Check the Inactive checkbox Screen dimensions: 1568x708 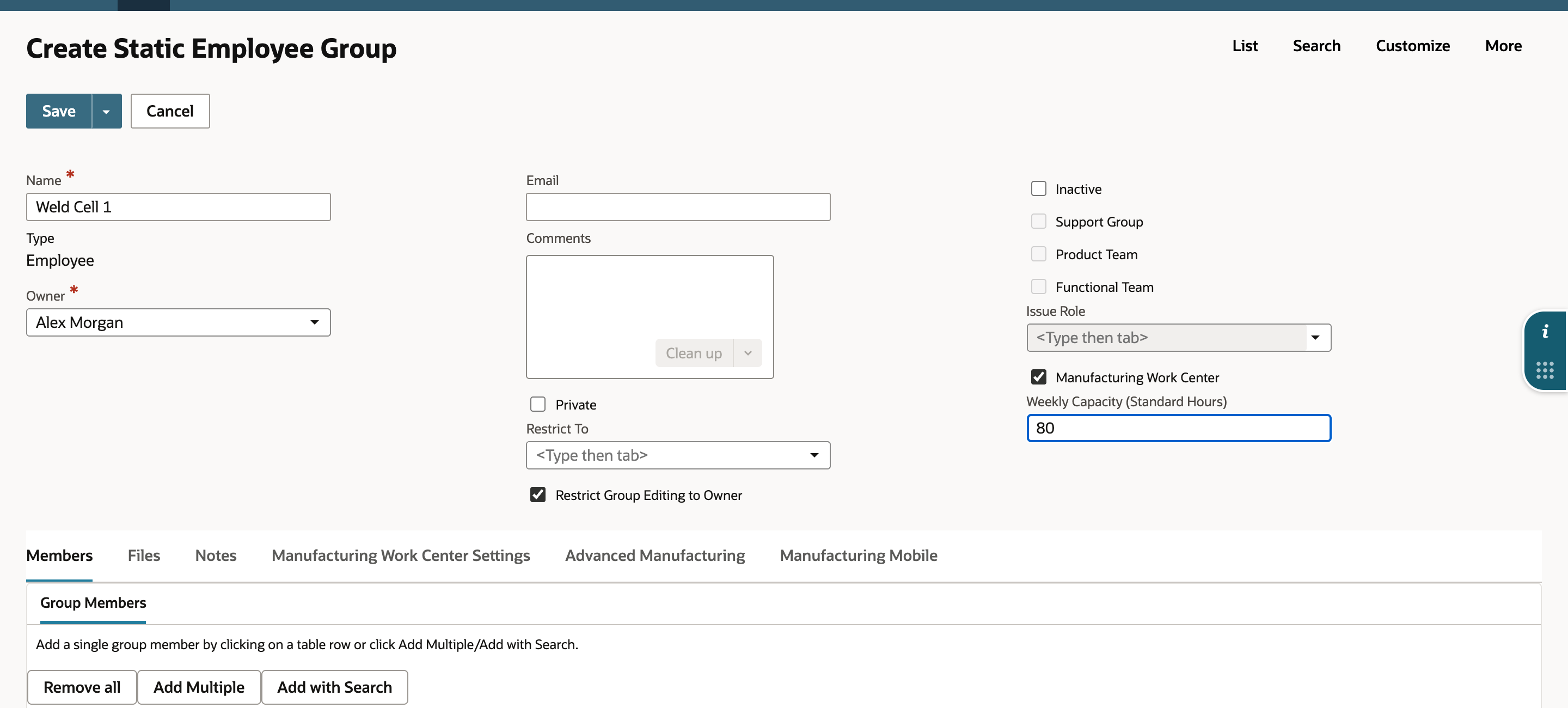[1038, 190]
